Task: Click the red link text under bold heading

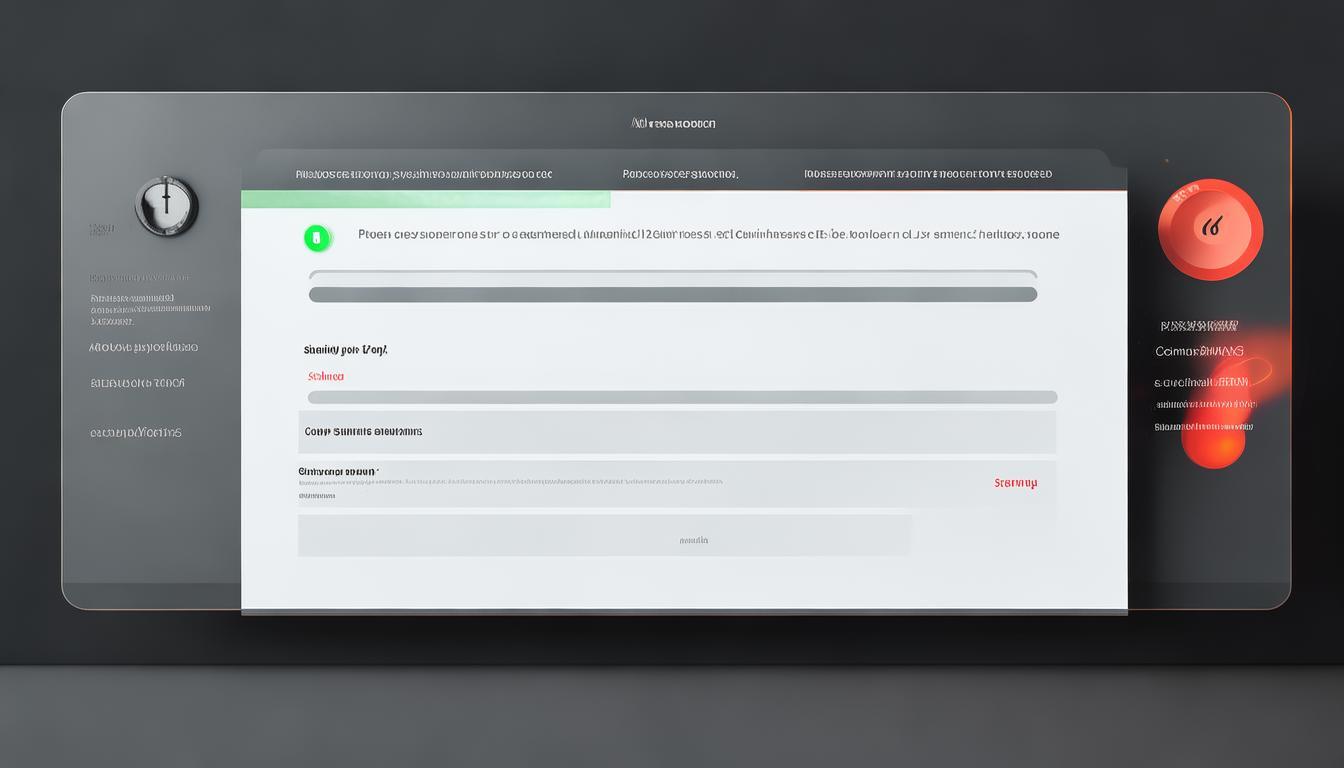Action: tap(326, 377)
